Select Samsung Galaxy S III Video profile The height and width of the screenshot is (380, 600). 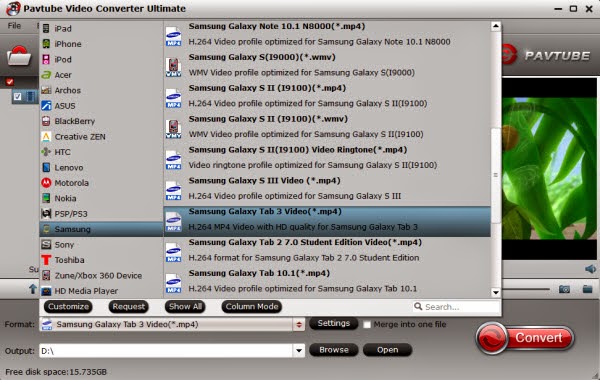327,188
